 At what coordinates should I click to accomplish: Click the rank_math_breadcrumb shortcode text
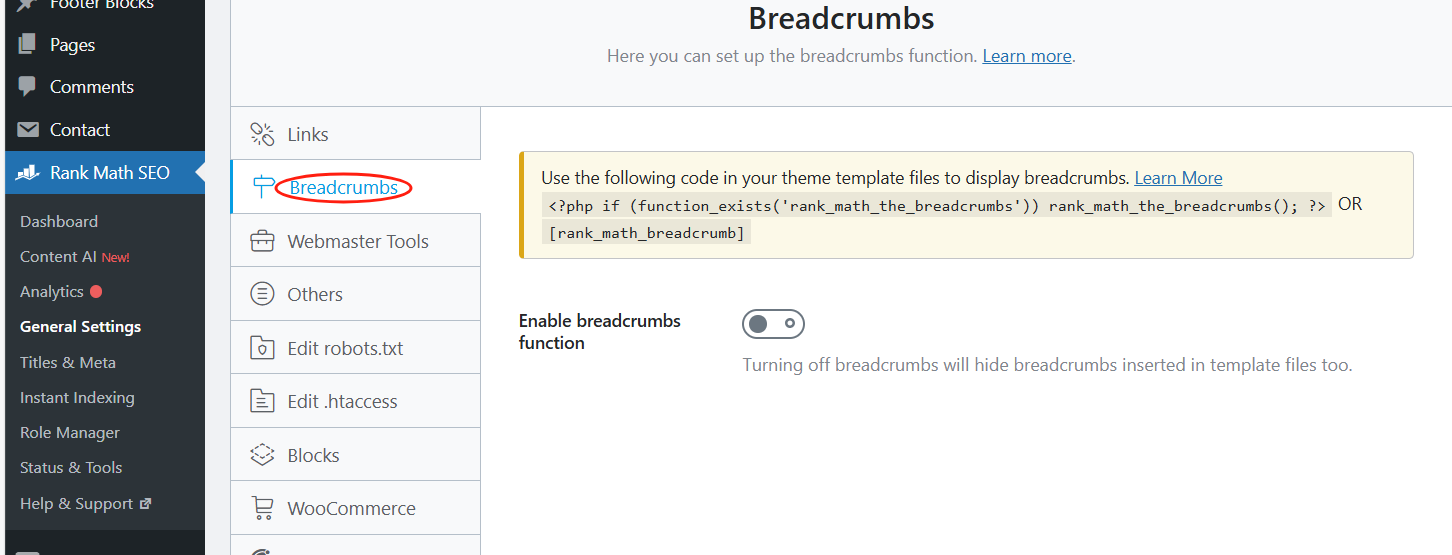coord(646,233)
